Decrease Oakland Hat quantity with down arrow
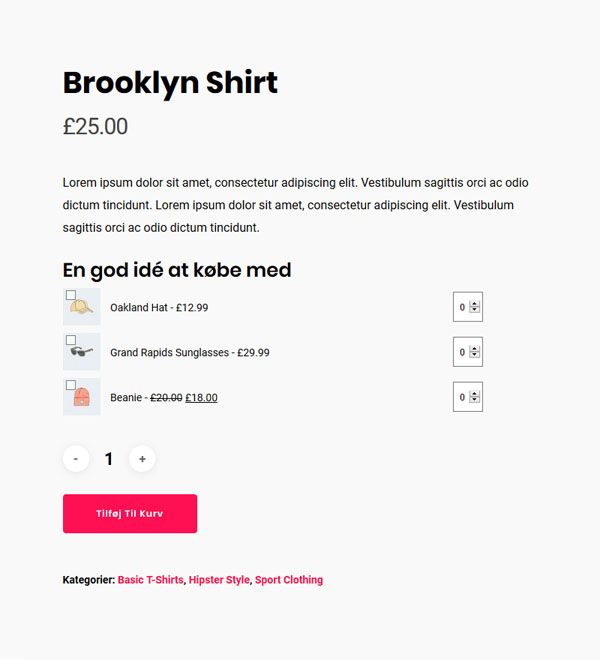Viewport: 600px width, 660px height. pos(475,310)
